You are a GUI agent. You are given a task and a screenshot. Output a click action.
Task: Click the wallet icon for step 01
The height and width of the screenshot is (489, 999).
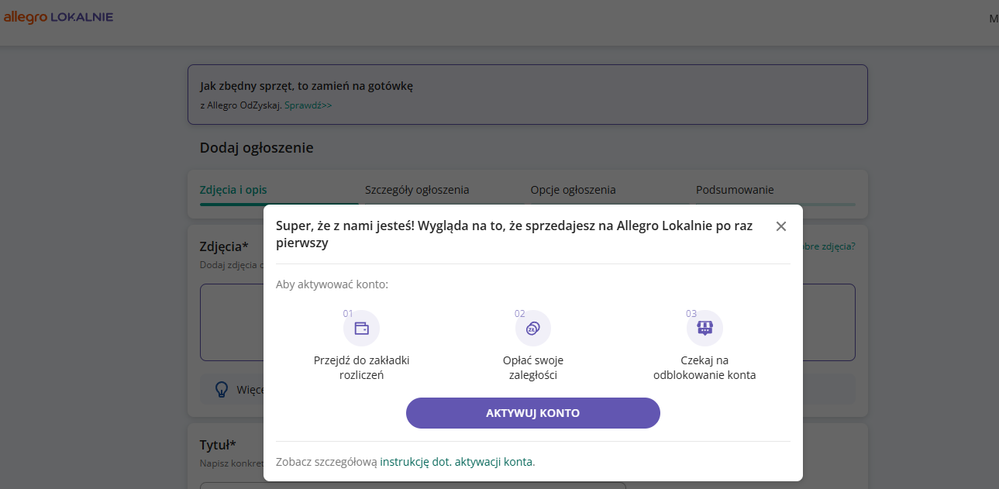point(361,328)
